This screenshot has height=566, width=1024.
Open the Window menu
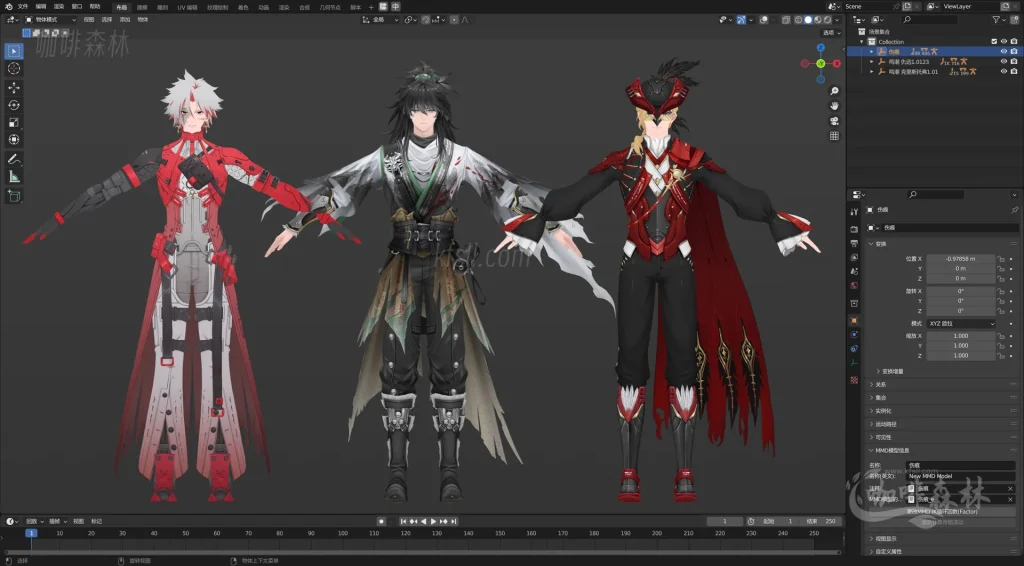coord(76,7)
